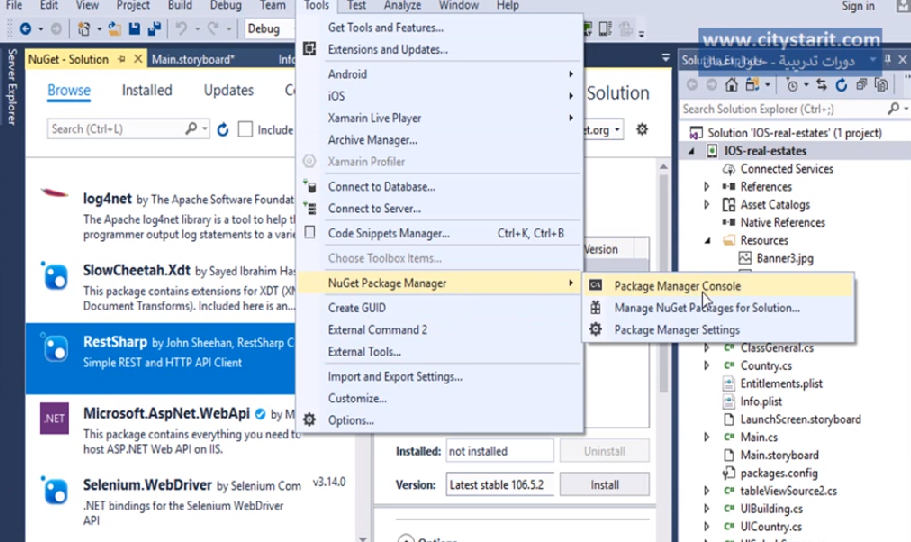Switch to the Updates tab
911x542 pixels.
tap(228, 90)
